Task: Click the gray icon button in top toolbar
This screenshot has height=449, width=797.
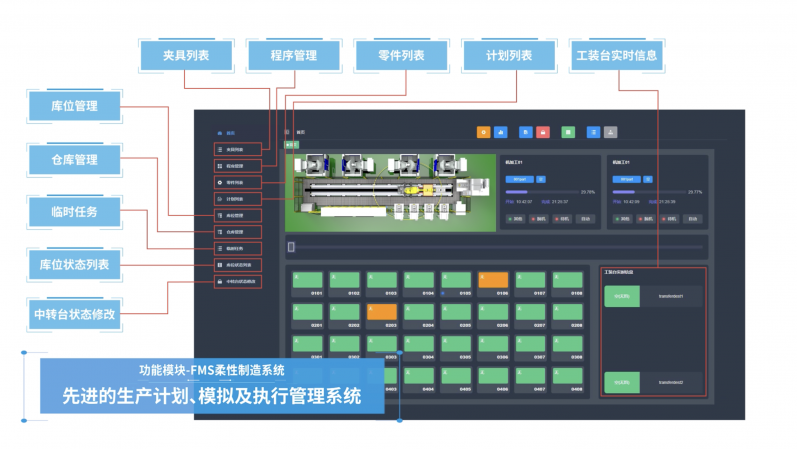Action: pos(611,131)
